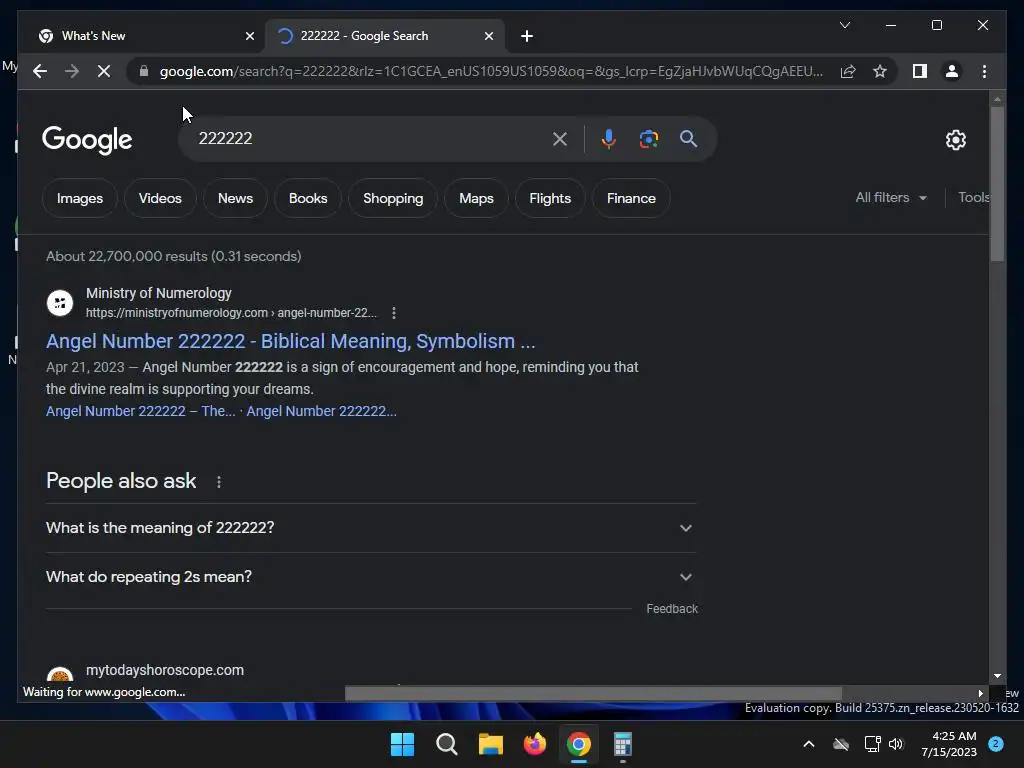Viewport: 1024px width, 768px height.
Task: Click the Ministry of Numerology favicon
Action: coord(60,303)
